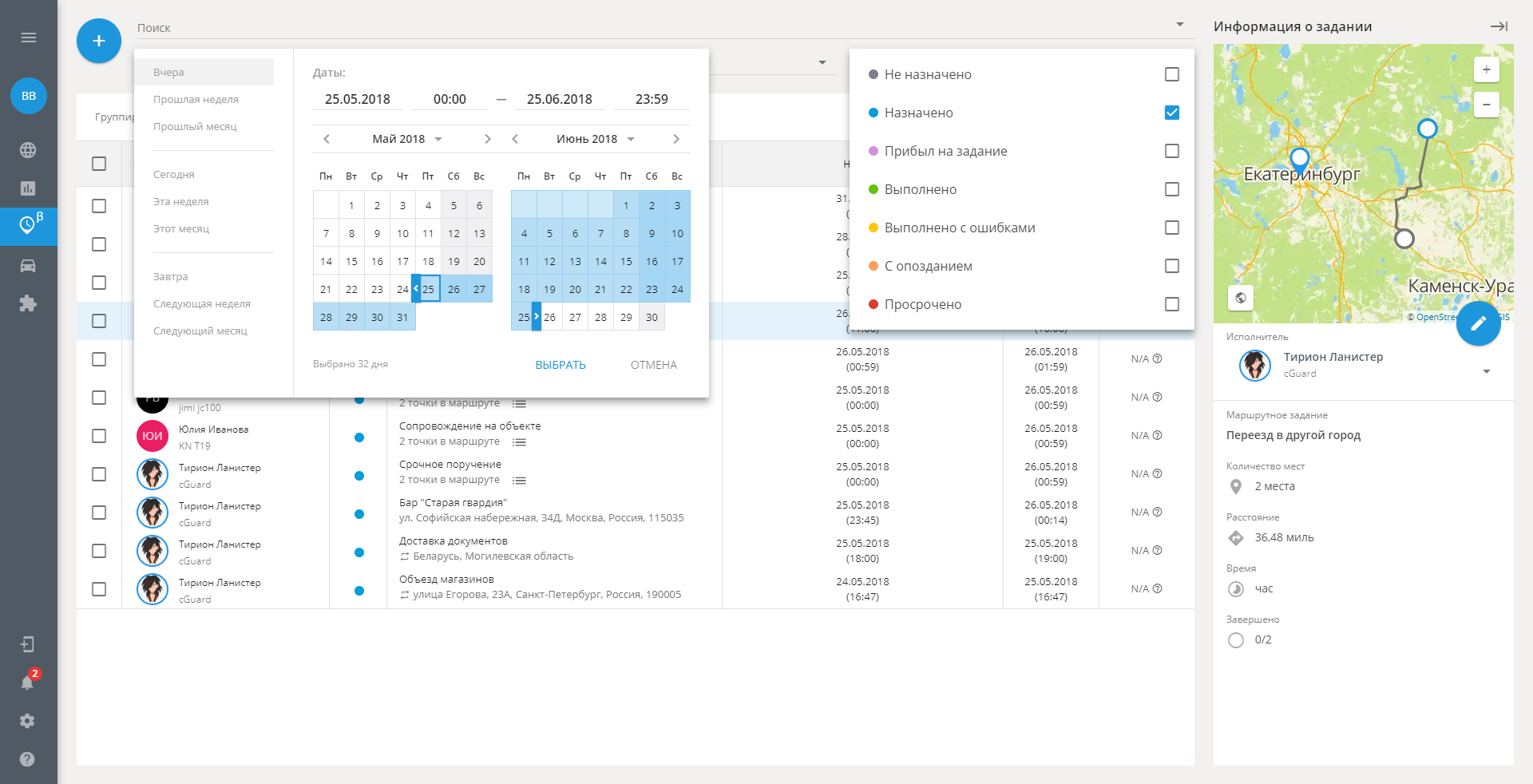Image resolution: width=1533 pixels, height=784 pixels.
Task: Click the ОТМЕНА button
Action: coord(654,365)
